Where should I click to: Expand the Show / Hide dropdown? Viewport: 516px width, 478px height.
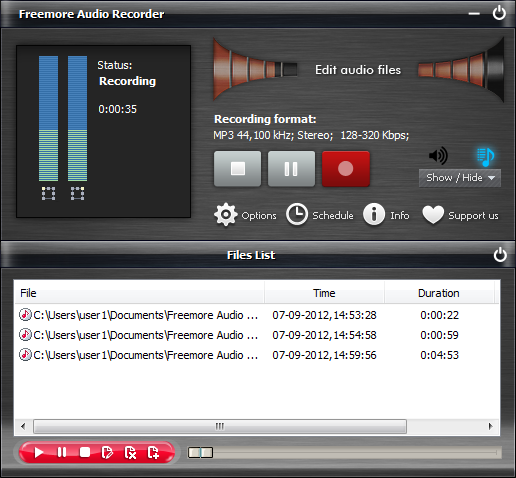[x=460, y=178]
